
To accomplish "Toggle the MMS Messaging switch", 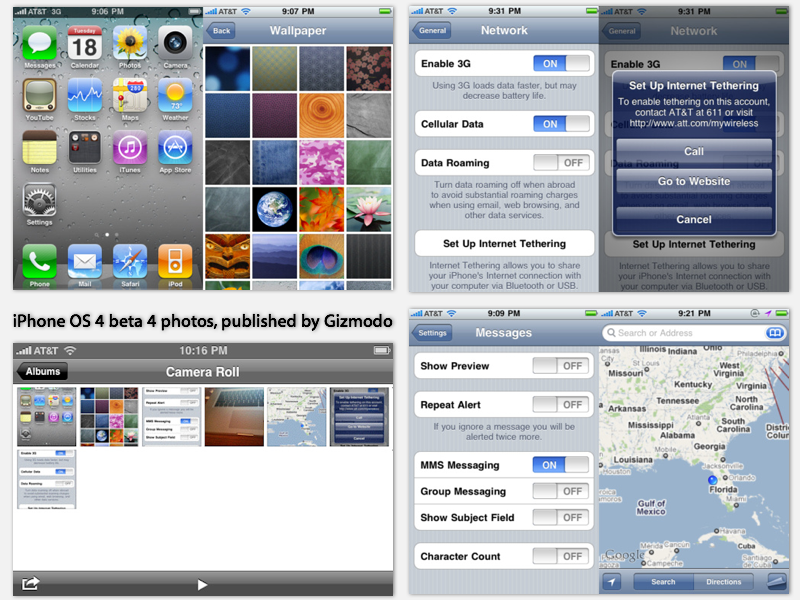I will [x=561, y=465].
